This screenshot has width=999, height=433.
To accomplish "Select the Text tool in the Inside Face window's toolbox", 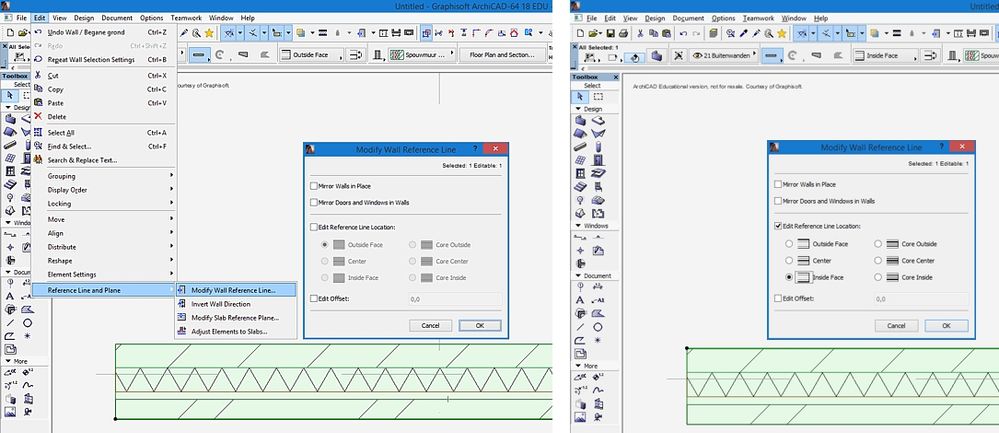I will pyautogui.click(x=580, y=300).
